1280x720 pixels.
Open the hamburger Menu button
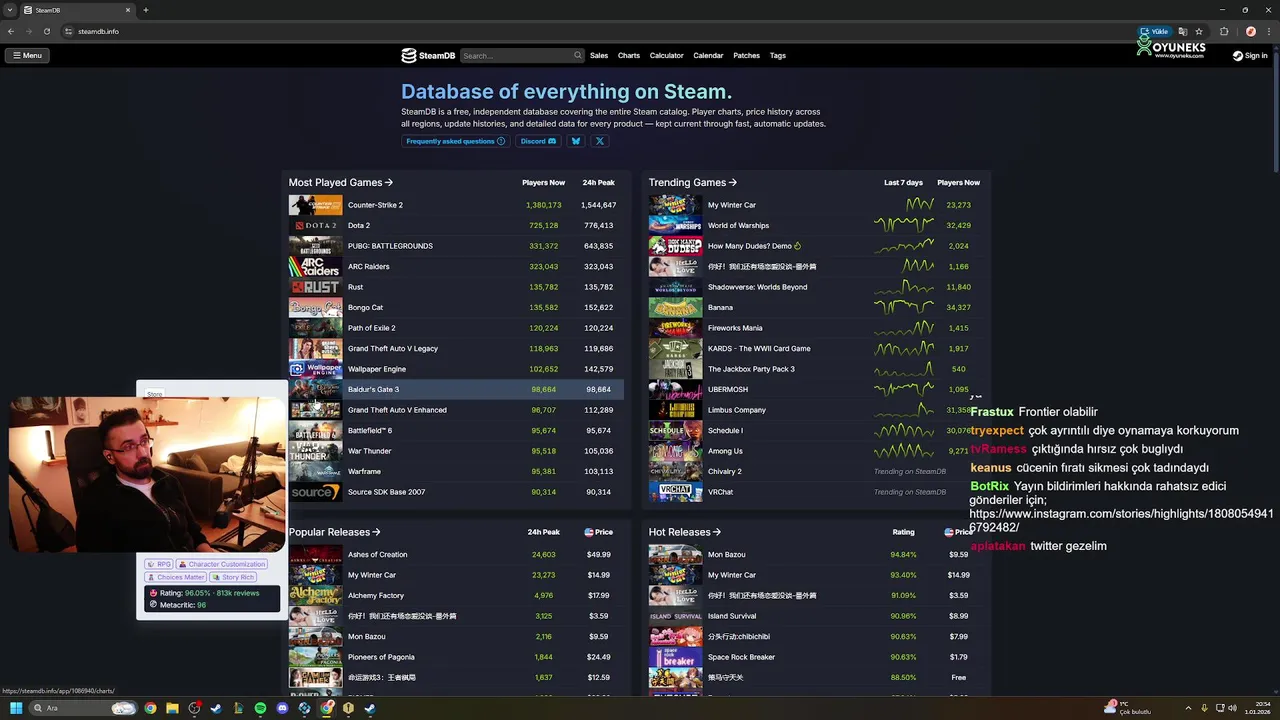point(27,56)
